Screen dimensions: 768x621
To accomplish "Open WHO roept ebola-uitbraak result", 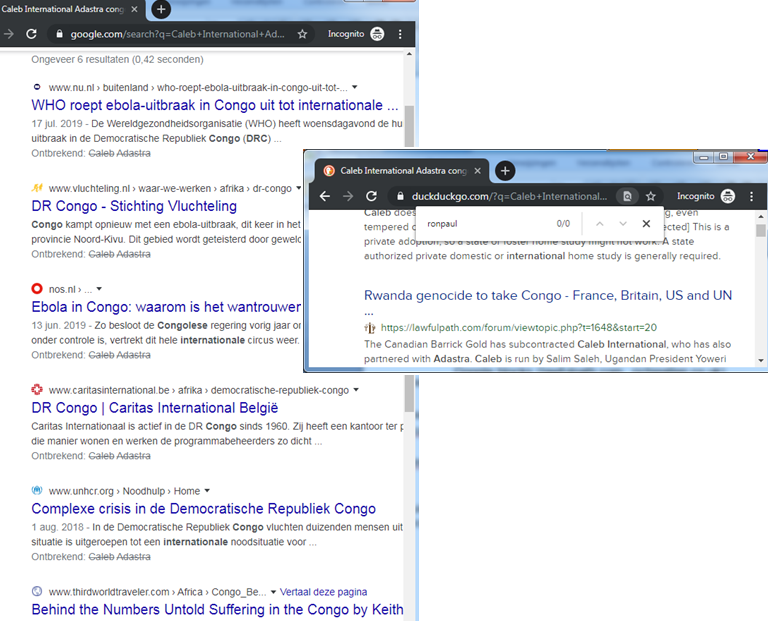I will click(215, 105).
